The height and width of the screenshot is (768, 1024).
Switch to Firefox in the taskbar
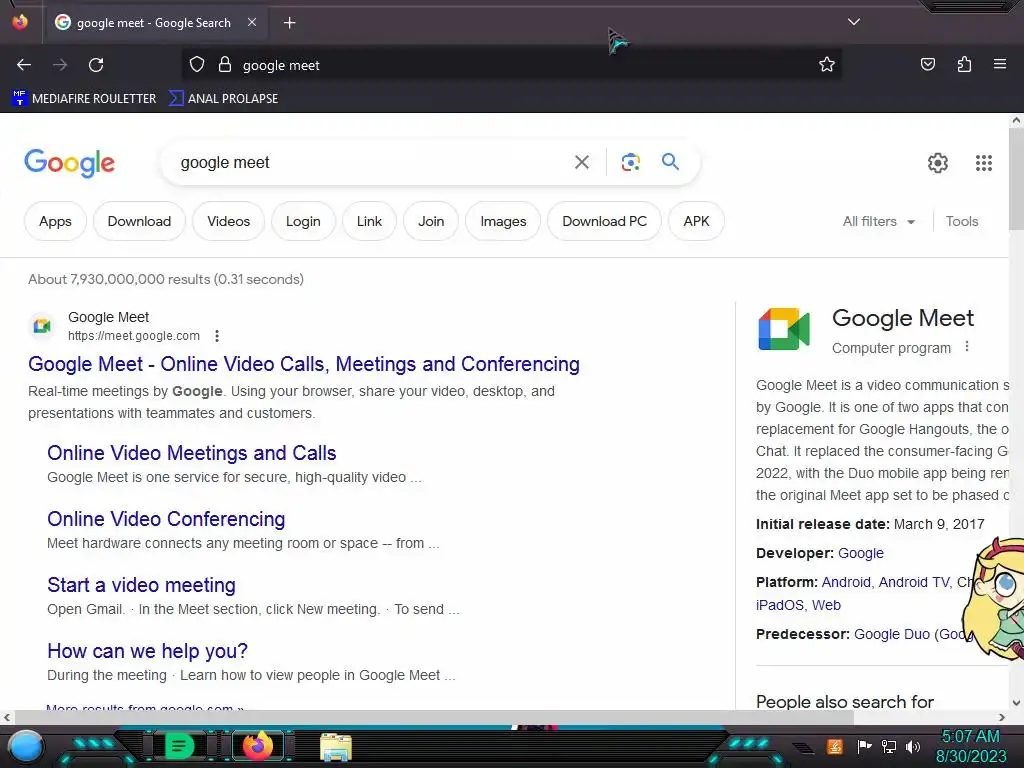pyautogui.click(x=257, y=746)
